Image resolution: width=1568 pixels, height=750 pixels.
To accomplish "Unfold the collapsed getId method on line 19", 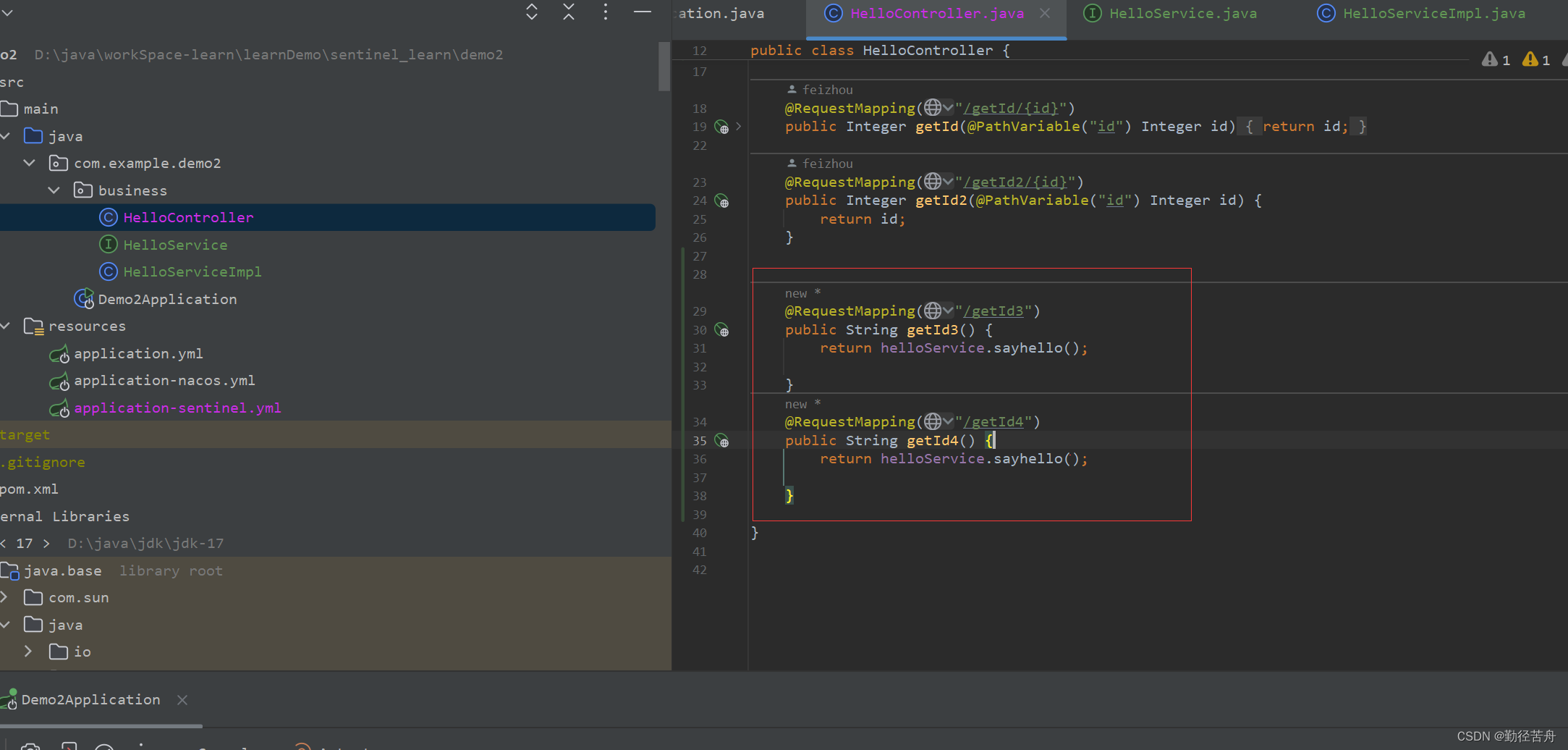I will click(738, 127).
